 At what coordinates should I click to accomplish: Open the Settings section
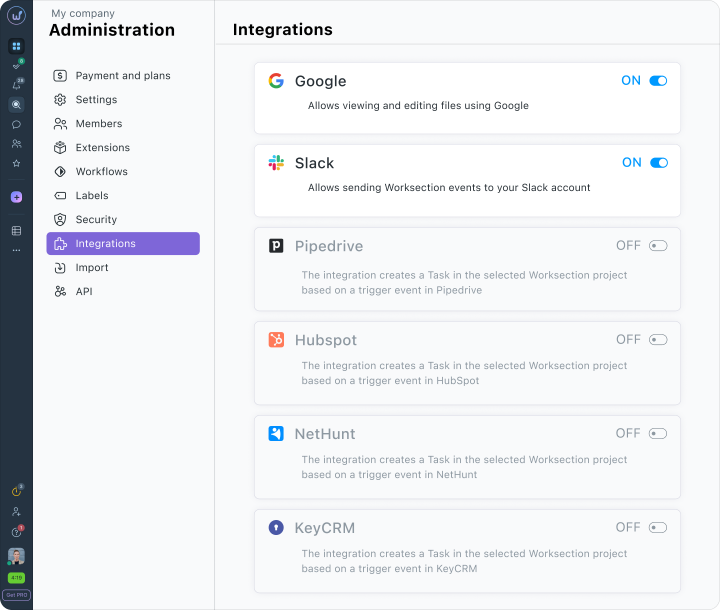coord(123,100)
